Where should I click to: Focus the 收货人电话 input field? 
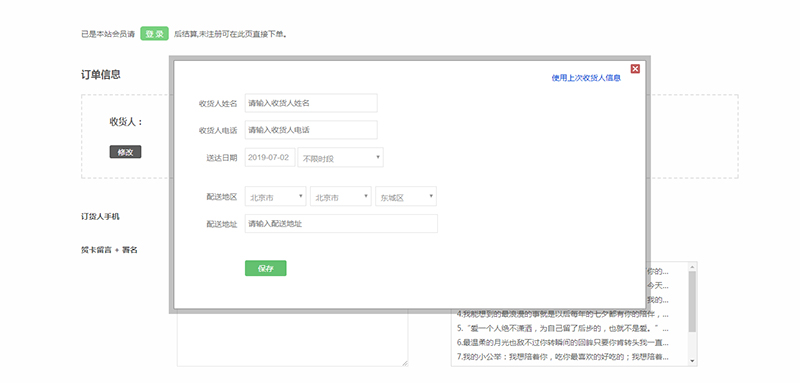[x=311, y=130]
